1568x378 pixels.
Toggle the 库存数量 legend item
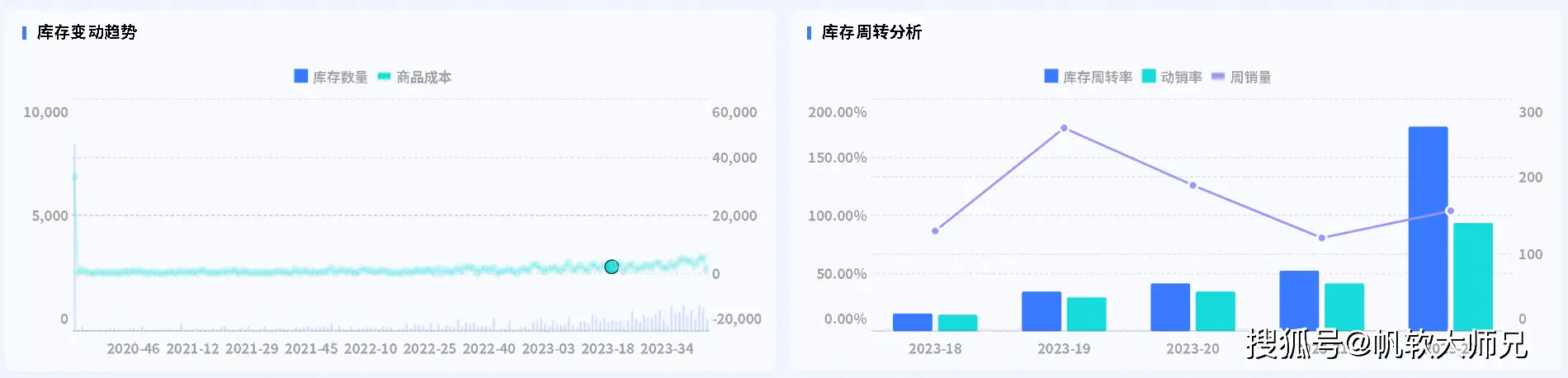point(331,77)
